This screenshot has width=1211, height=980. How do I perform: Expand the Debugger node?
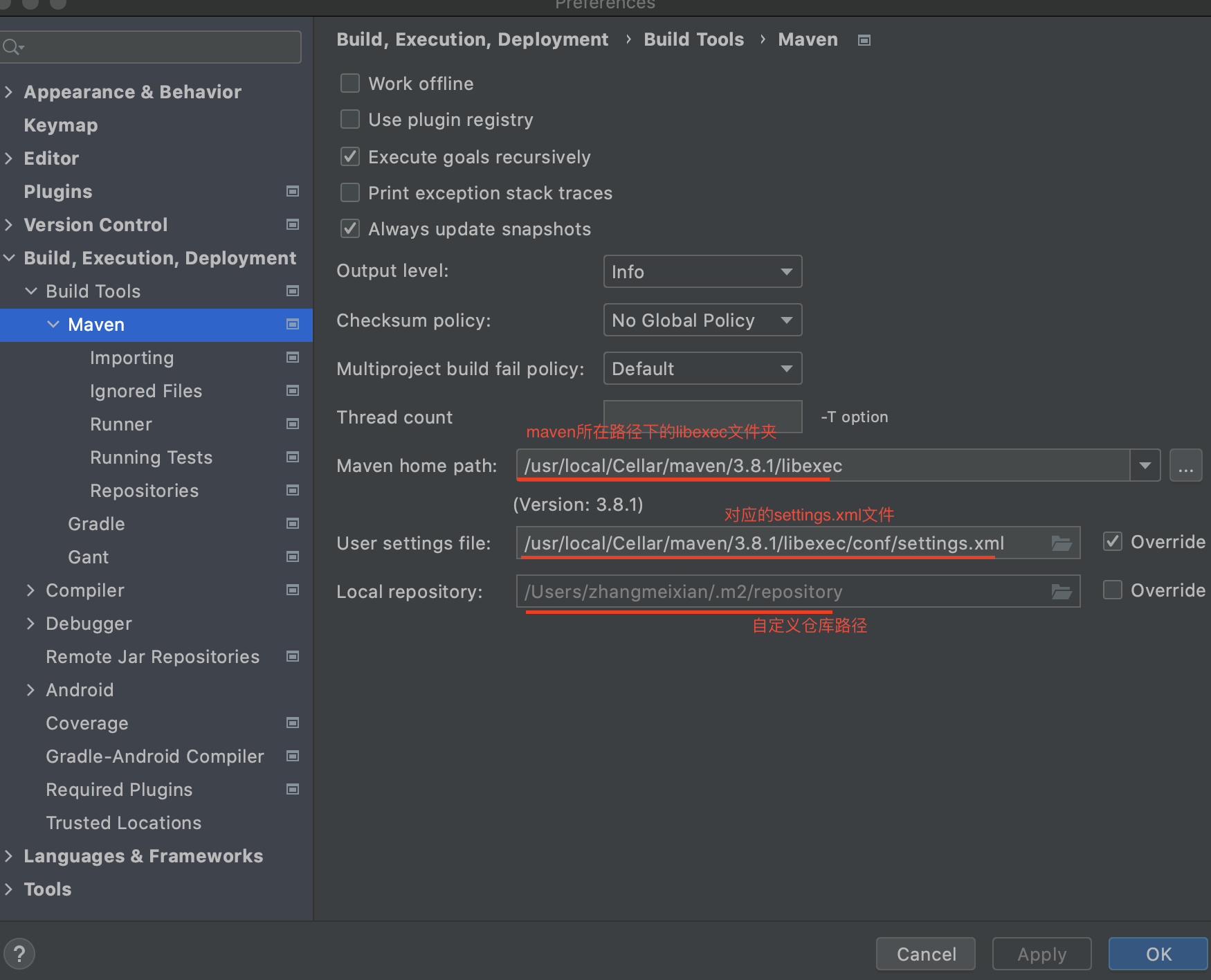tap(31, 623)
